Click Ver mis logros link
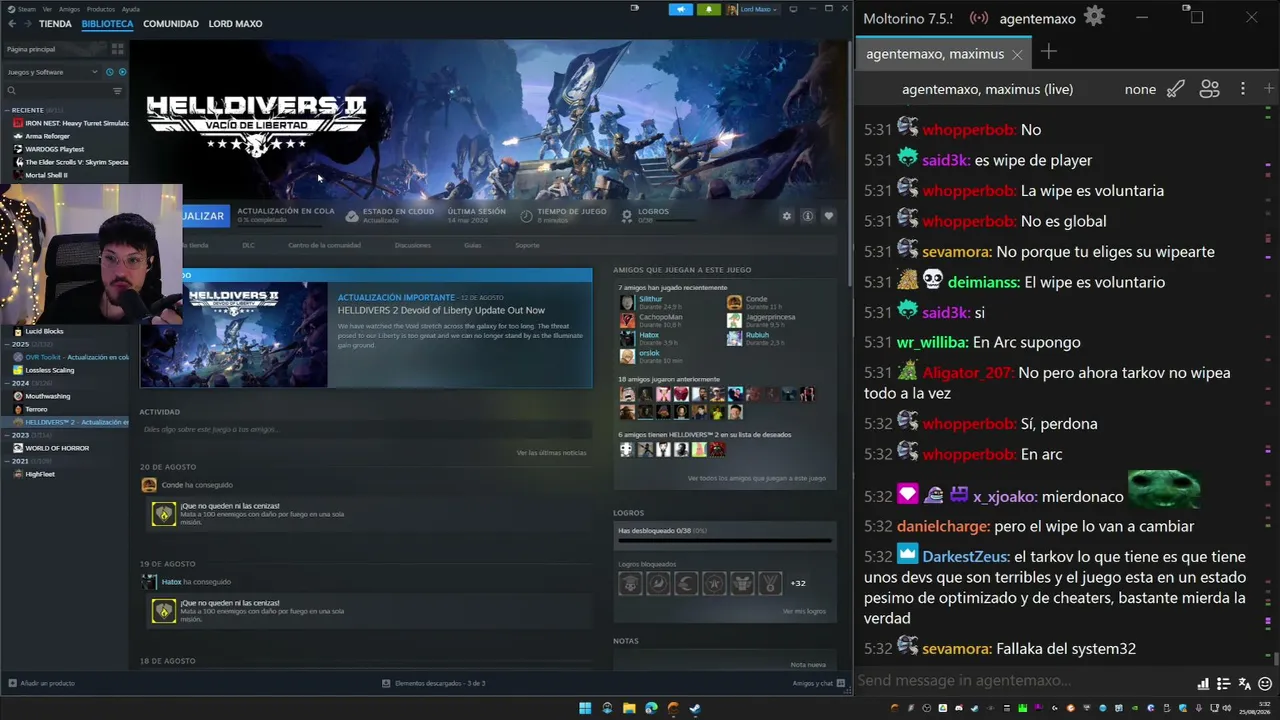Viewport: 1280px width, 720px height. pyautogui.click(x=804, y=611)
